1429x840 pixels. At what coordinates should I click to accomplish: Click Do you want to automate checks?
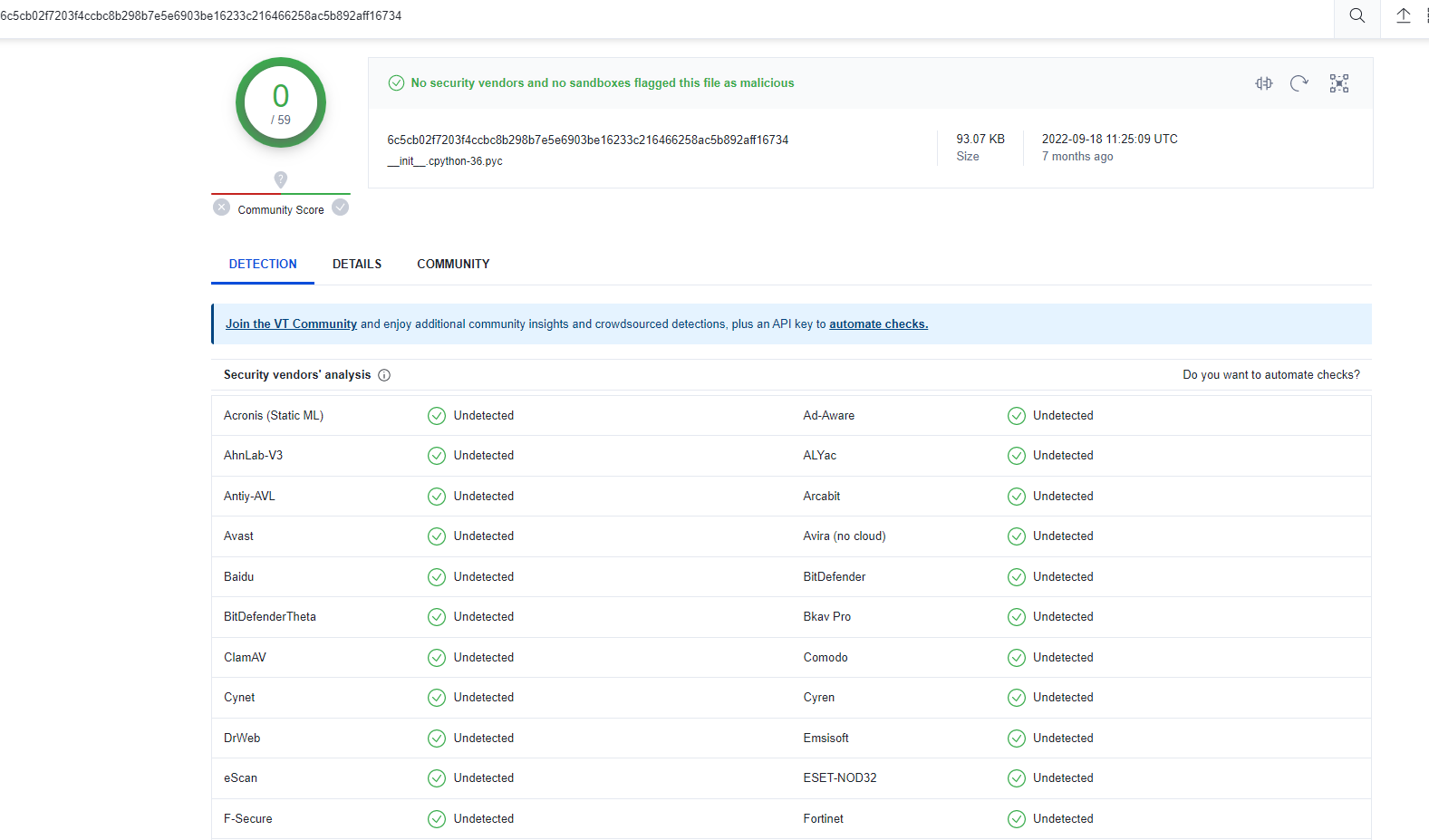click(1270, 375)
